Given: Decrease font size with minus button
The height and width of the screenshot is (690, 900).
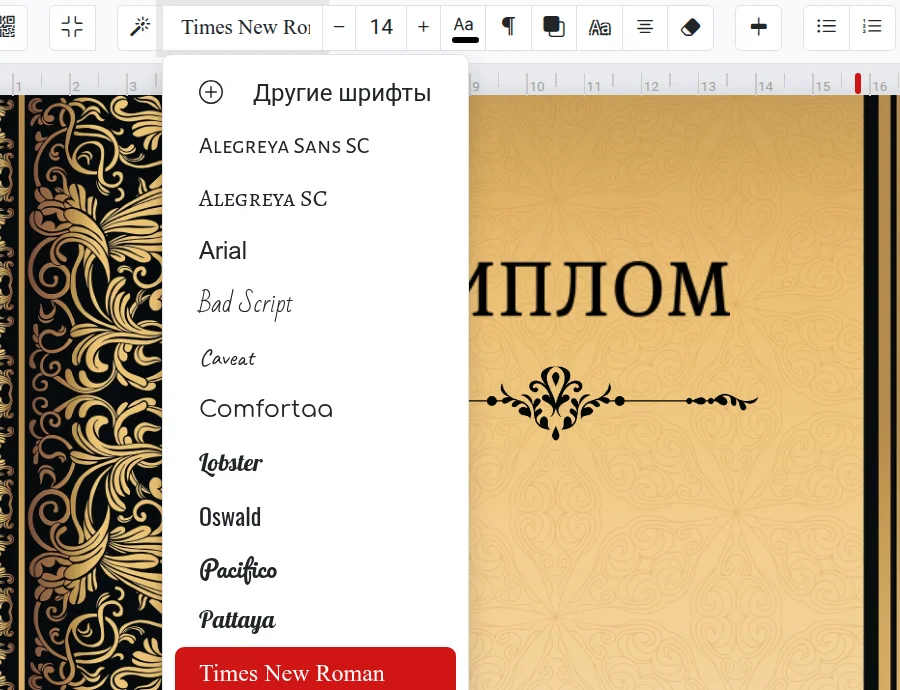Looking at the screenshot, I should (x=339, y=27).
